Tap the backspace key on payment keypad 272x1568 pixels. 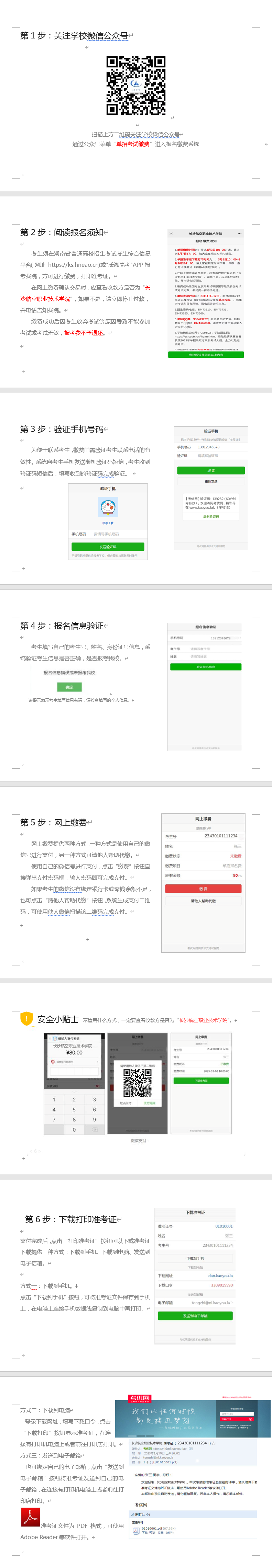[95, 1130]
